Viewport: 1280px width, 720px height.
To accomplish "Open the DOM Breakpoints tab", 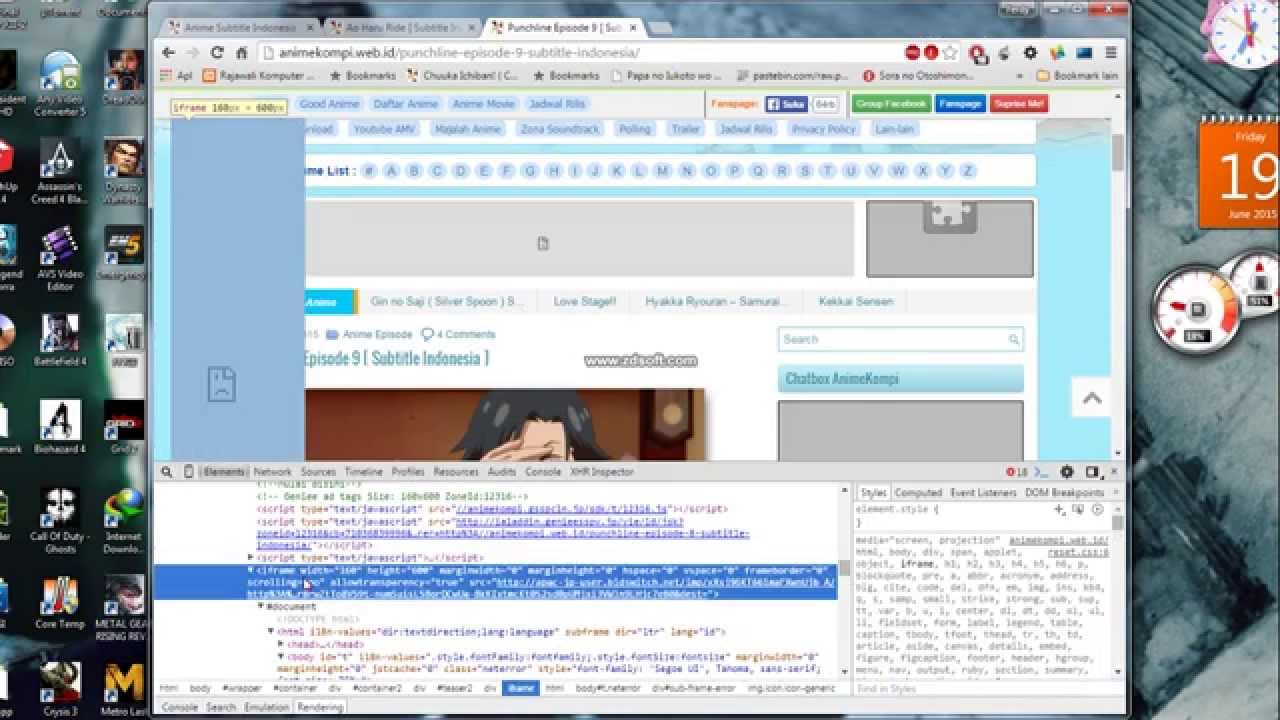I will pos(1064,493).
